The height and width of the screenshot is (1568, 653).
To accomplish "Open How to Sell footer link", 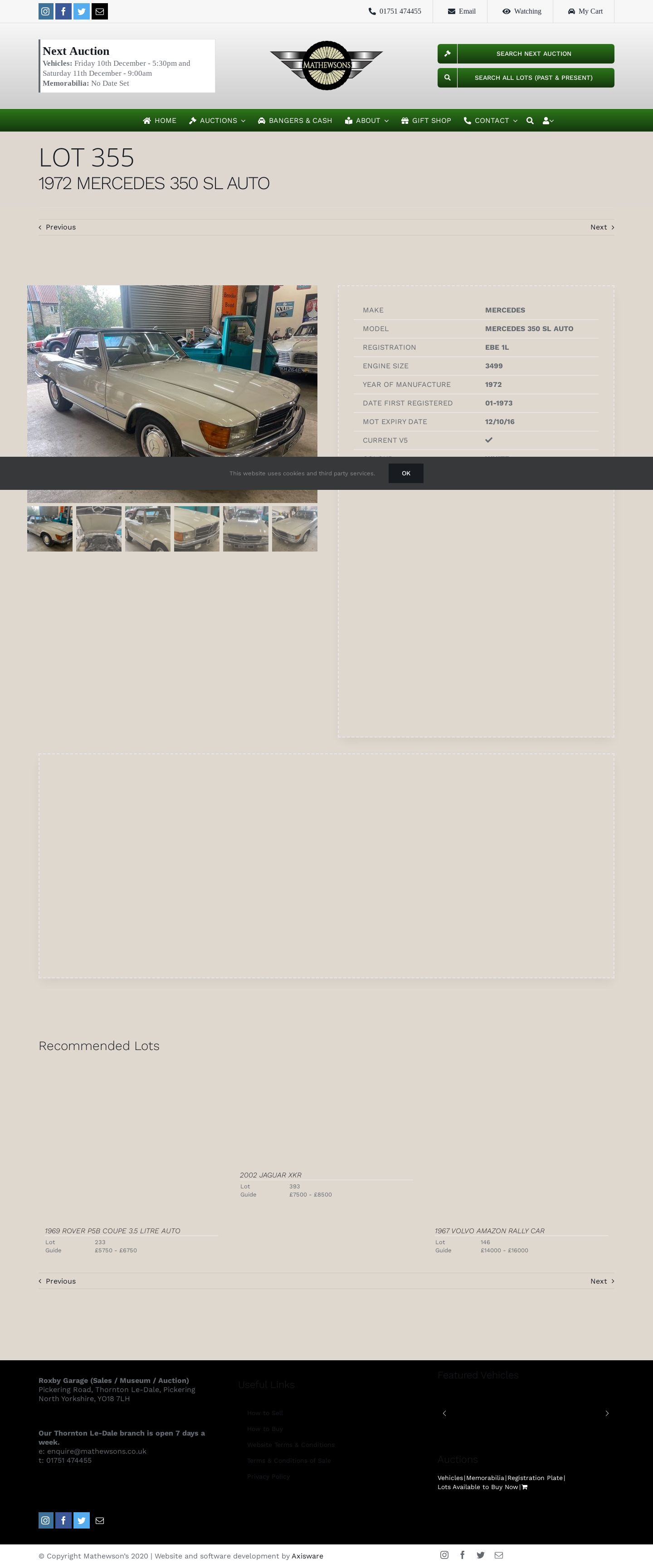I will click(265, 1413).
